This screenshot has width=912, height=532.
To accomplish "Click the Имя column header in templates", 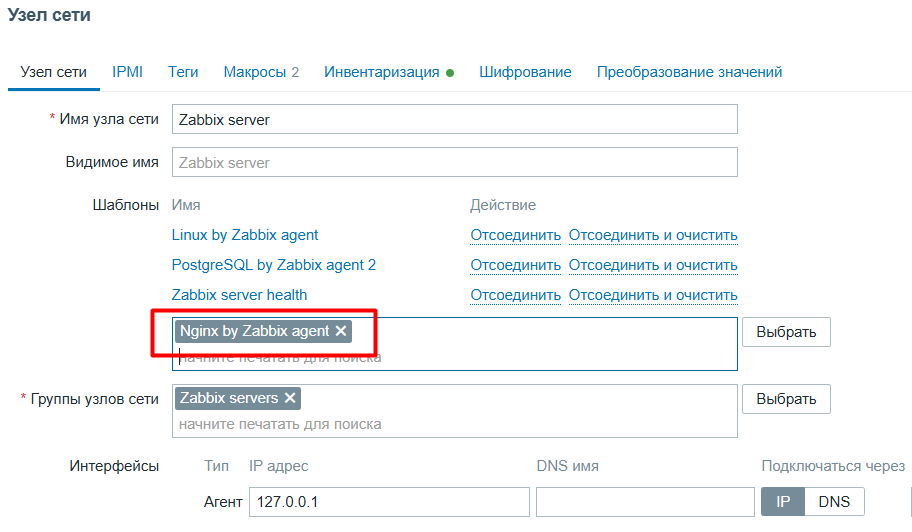I will tap(186, 205).
